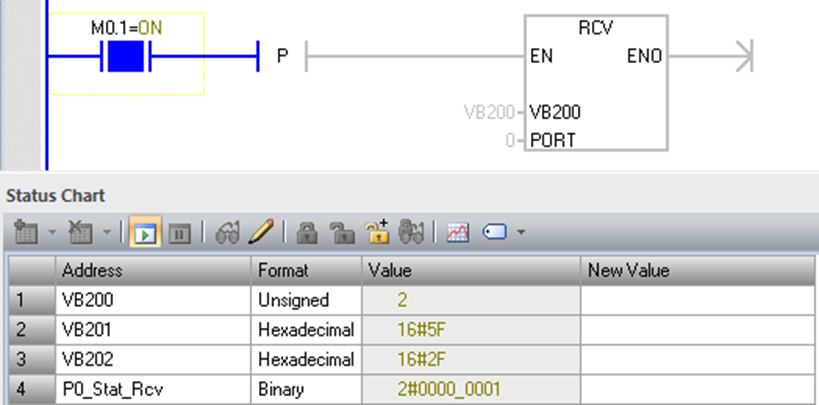Click the New Value column header
The height and width of the screenshot is (405, 819).
tap(698, 270)
